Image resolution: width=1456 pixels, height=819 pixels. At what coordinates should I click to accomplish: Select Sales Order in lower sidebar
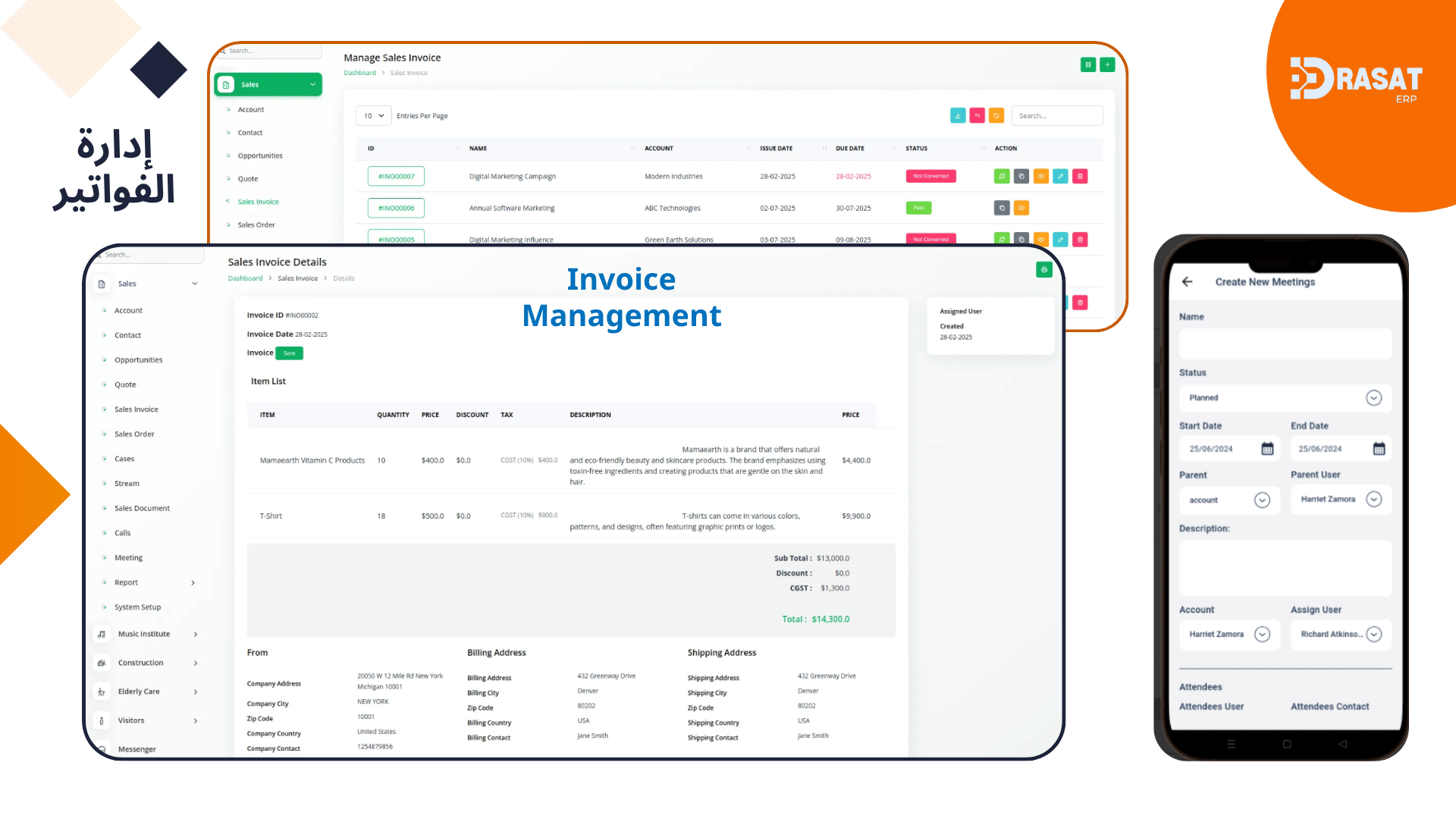[134, 435]
